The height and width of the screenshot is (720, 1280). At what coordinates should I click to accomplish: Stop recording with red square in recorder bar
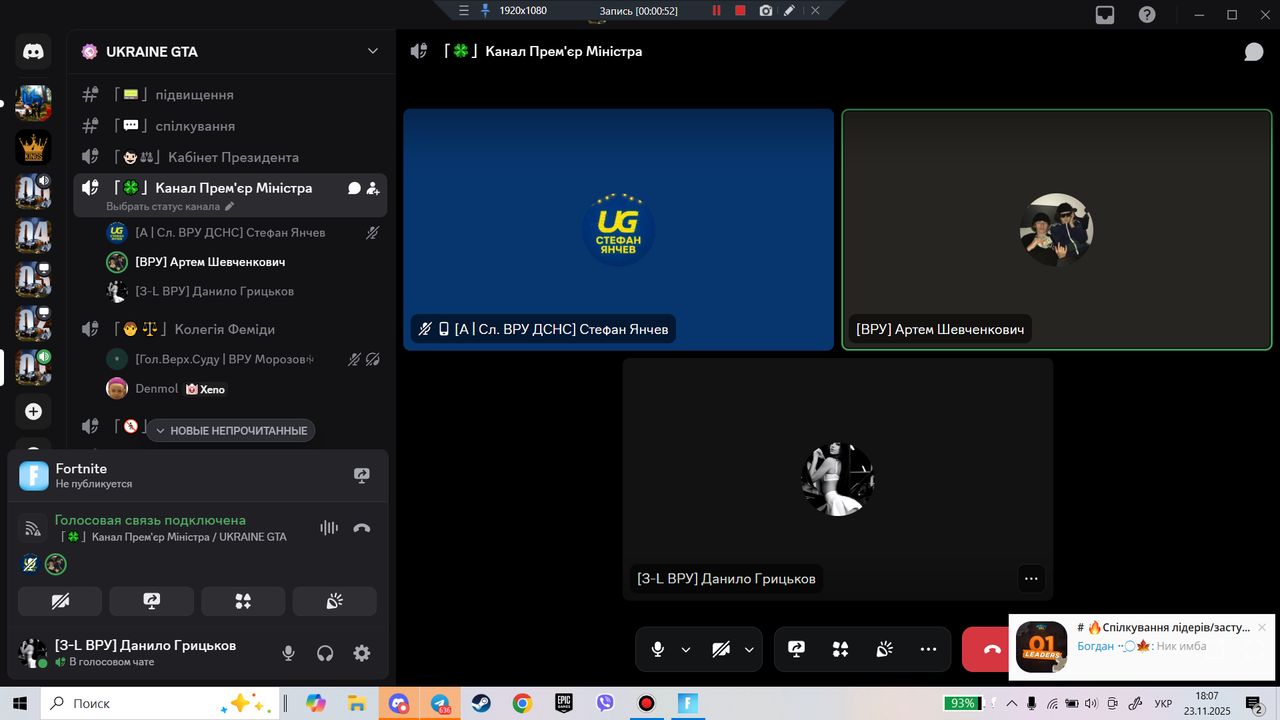click(740, 10)
